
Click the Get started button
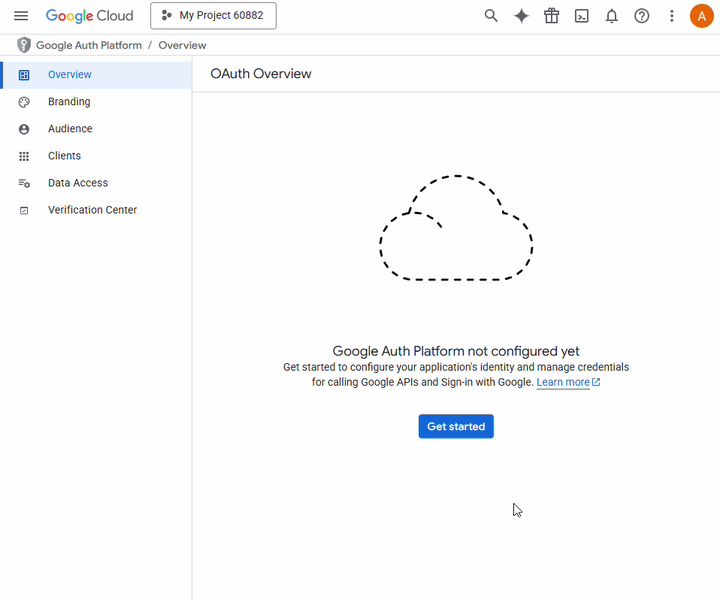pyautogui.click(x=456, y=426)
